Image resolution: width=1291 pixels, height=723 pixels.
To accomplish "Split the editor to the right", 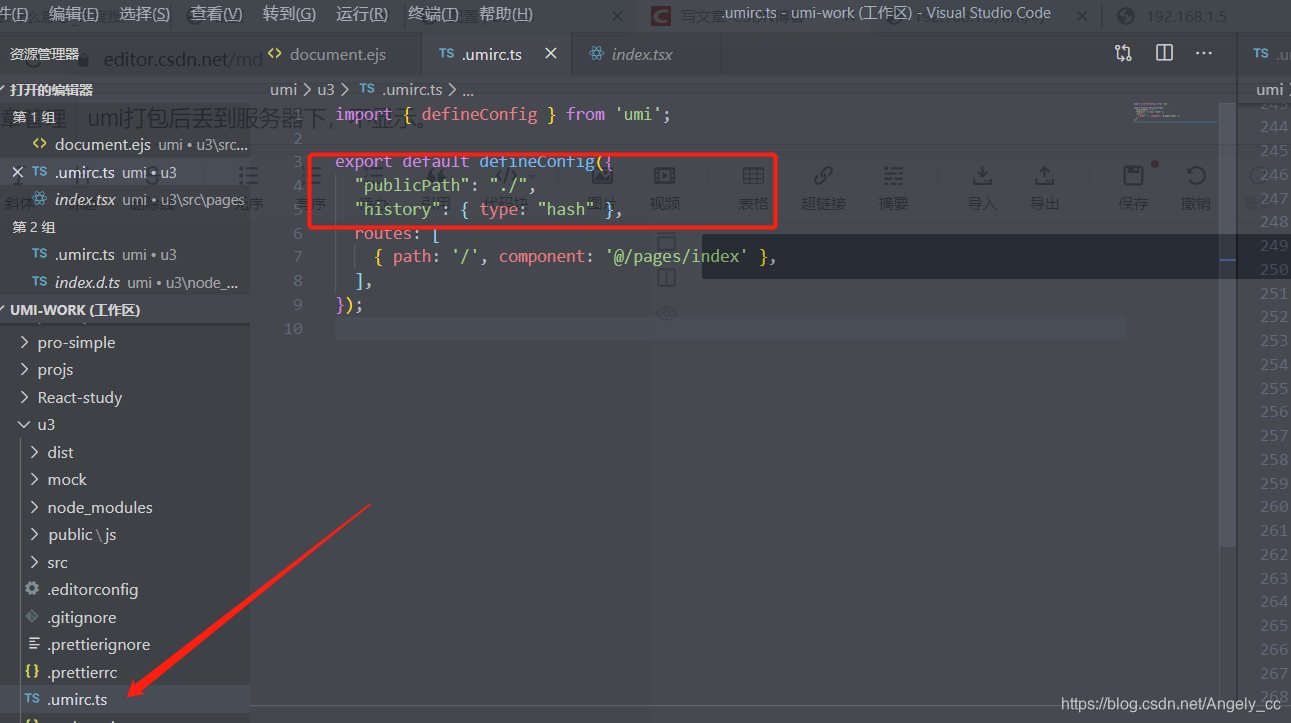I will pos(1164,53).
